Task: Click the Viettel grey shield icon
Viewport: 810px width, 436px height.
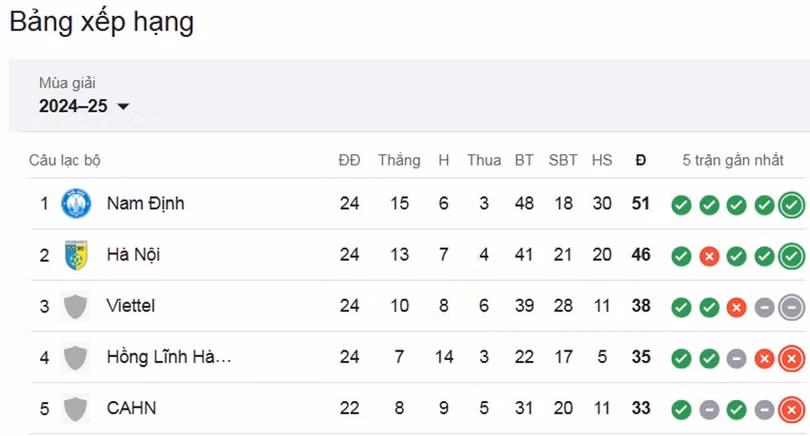Action: click(76, 306)
